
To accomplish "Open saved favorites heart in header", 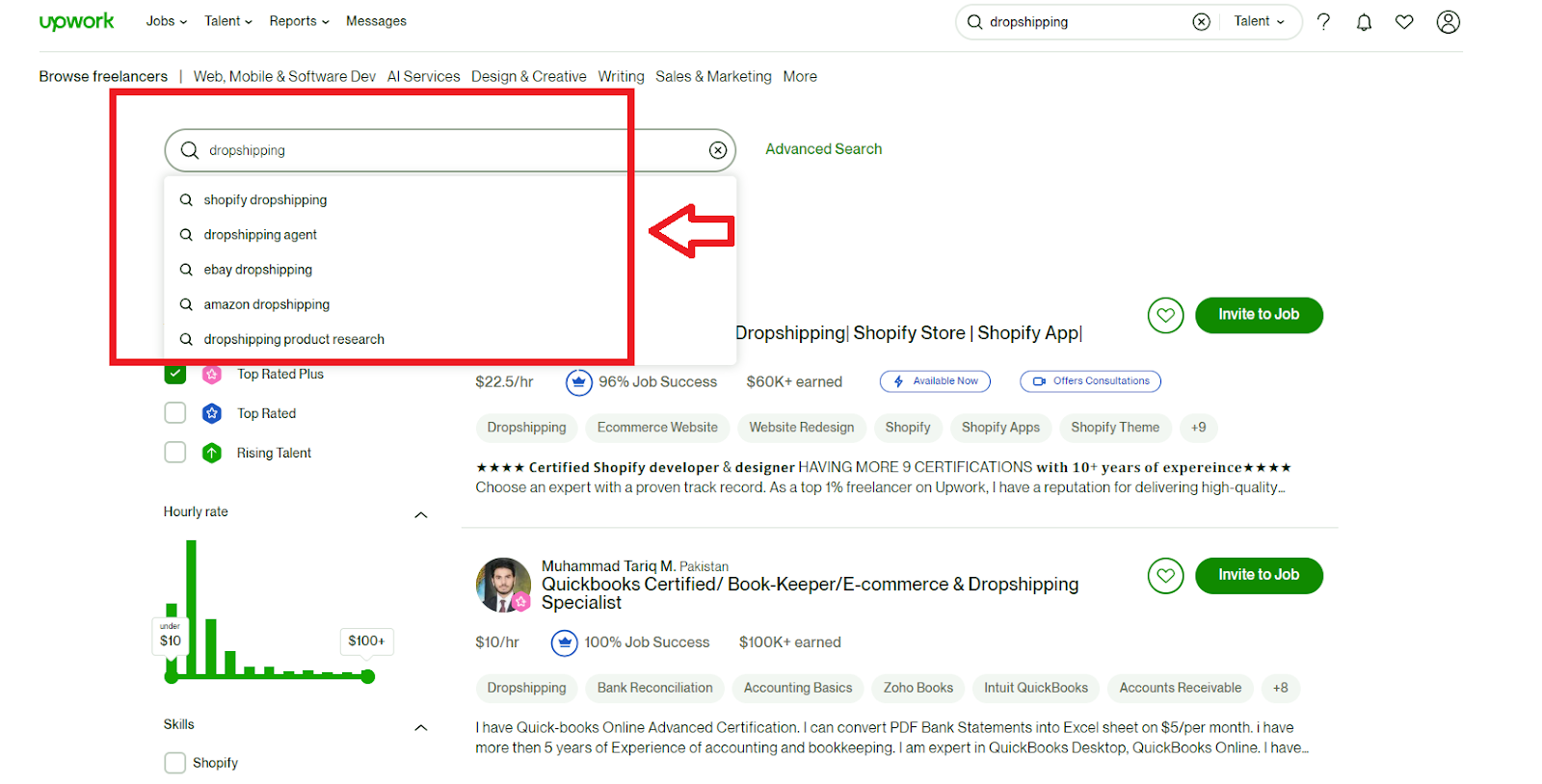I will [1404, 21].
